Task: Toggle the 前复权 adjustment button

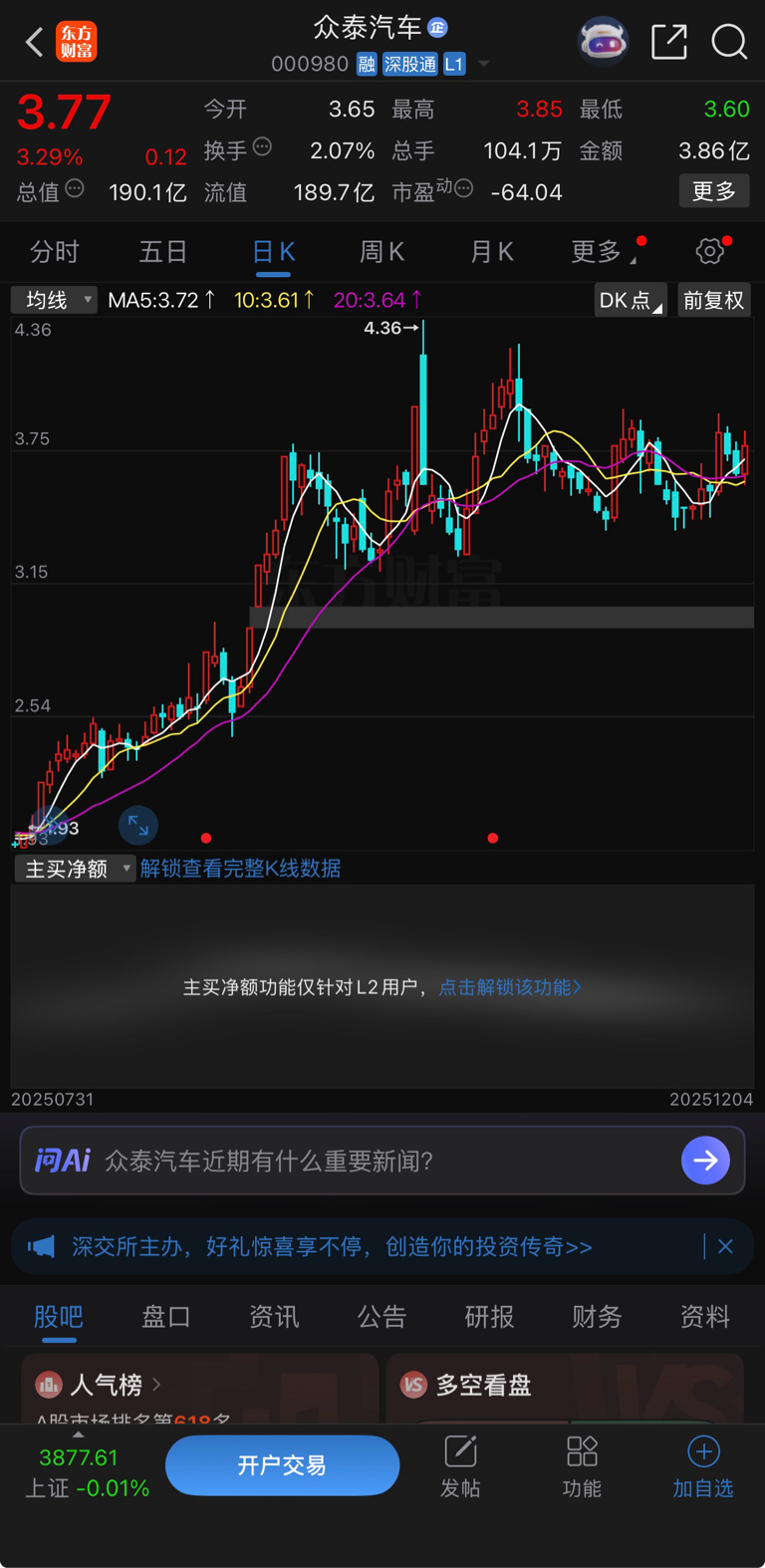Action: [x=713, y=300]
